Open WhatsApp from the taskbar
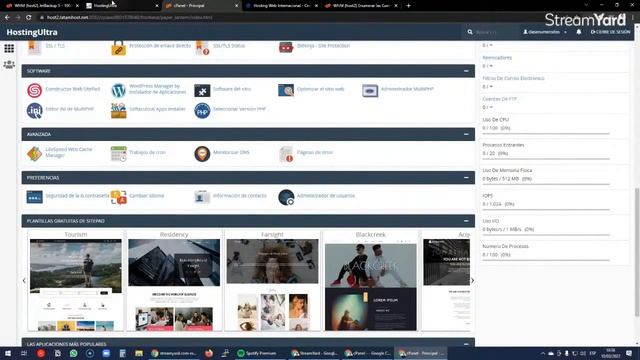640x360 pixels. click(x=73, y=353)
